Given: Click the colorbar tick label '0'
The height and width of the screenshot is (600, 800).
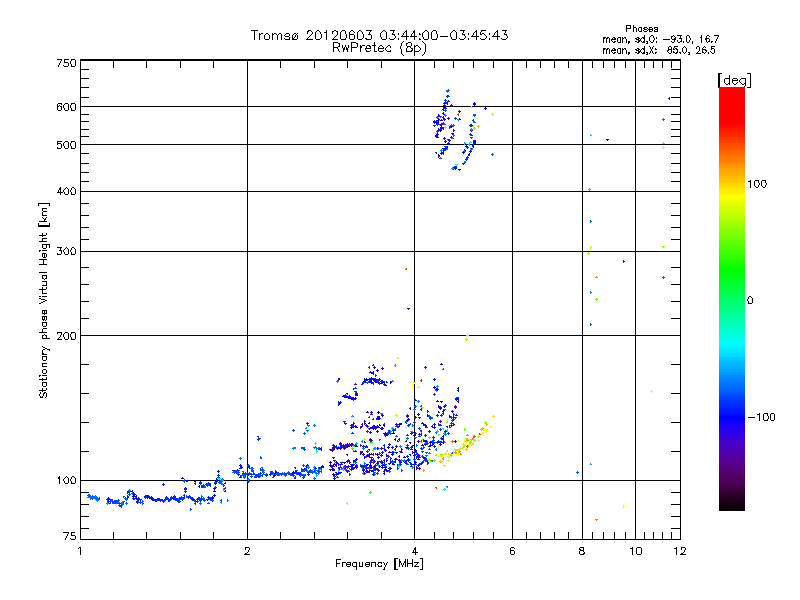Looking at the screenshot, I should point(750,301).
